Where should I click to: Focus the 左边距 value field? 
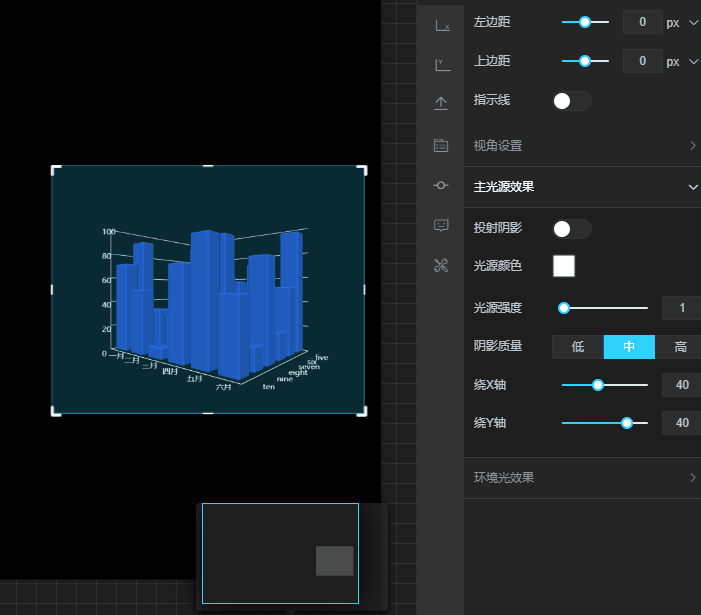click(642, 22)
